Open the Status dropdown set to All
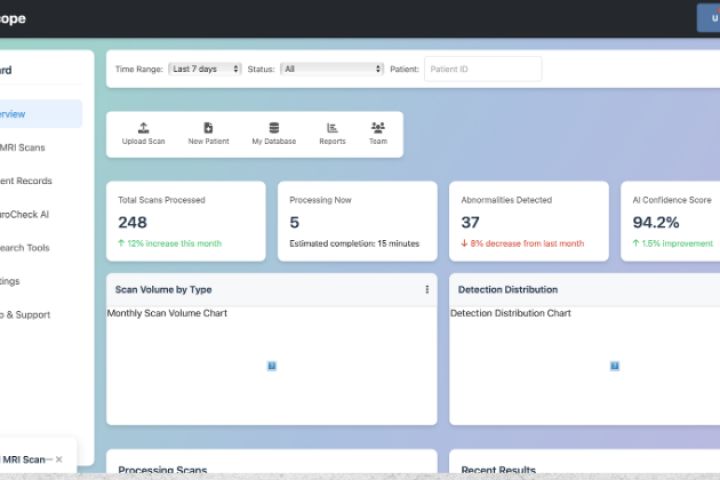This screenshot has height=480, width=720. tap(332, 69)
